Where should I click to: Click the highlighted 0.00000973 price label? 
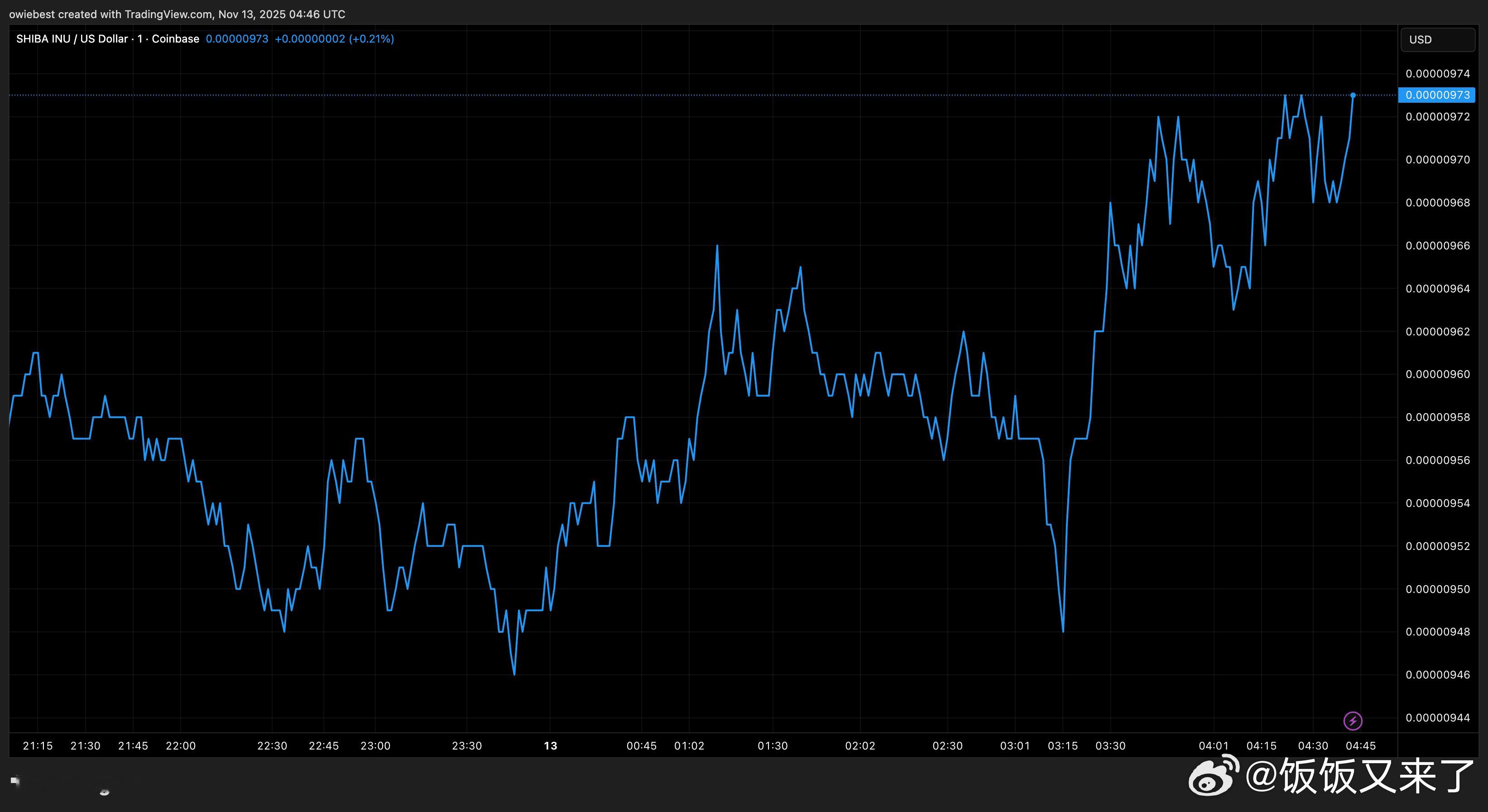click(x=1436, y=95)
